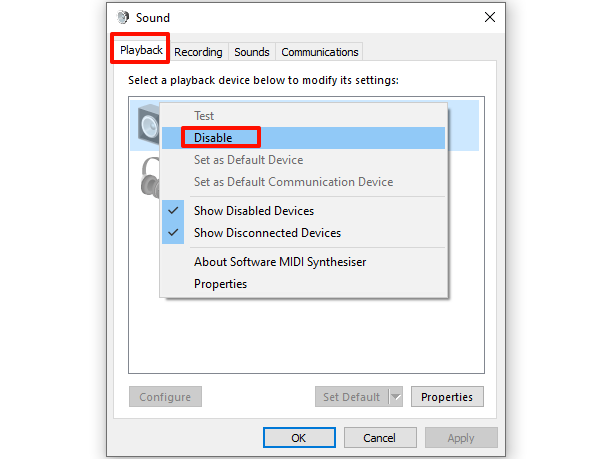Select the headphones device icon
This screenshot has height=459, width=600.
click(x=150, y=177)
